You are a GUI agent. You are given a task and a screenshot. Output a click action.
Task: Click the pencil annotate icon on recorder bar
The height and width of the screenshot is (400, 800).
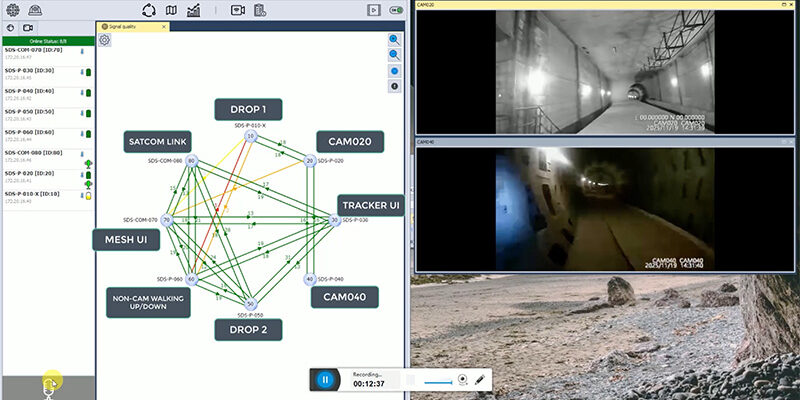pos(480,380)
